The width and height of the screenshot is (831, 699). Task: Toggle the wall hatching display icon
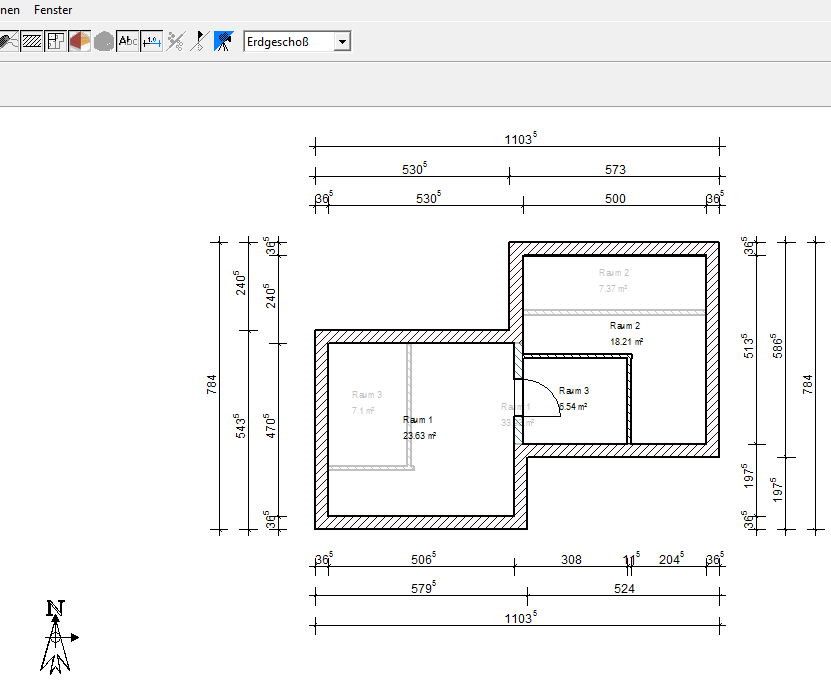coord(32,41)
